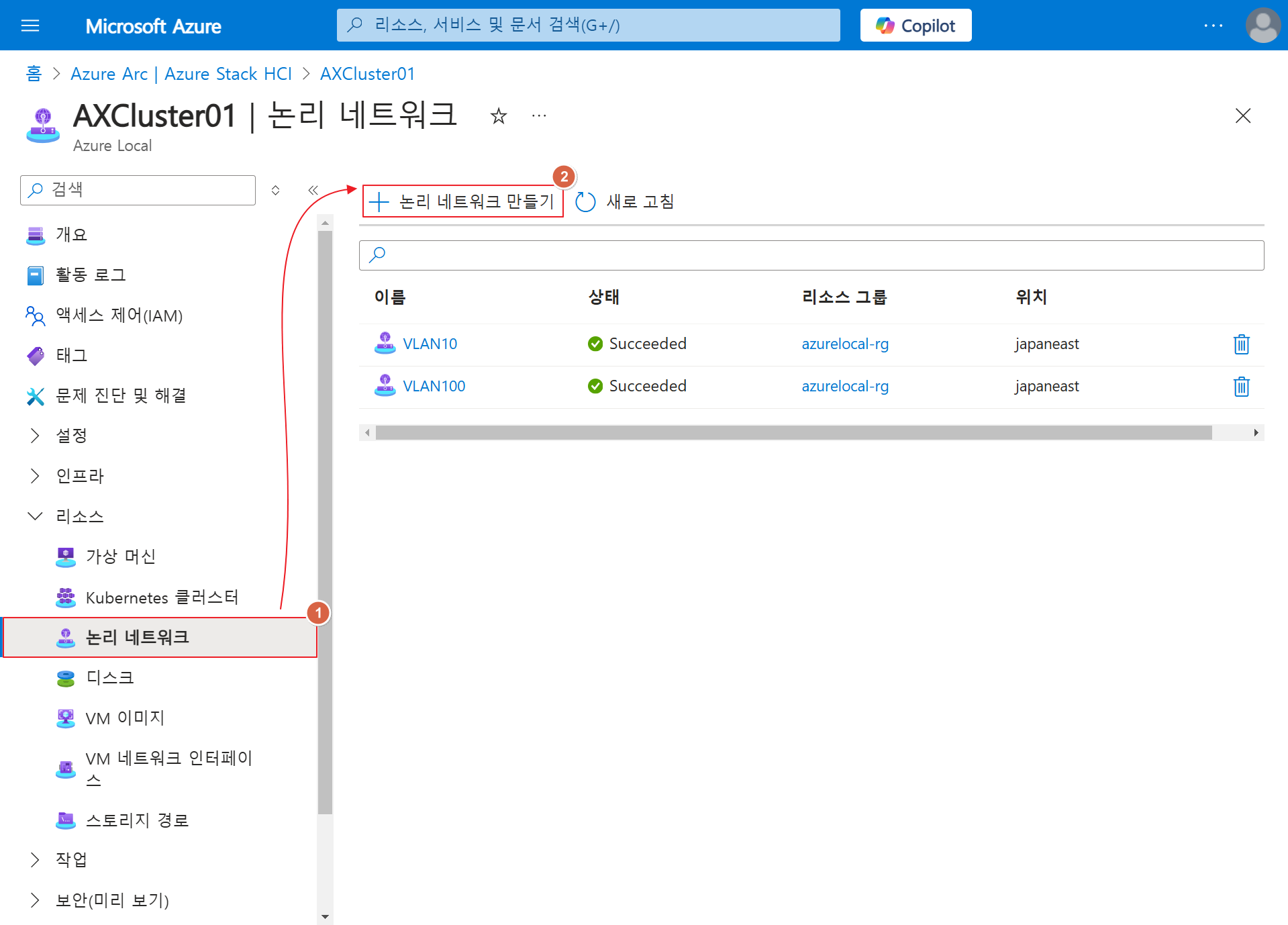The height and width of the screenshot is (925, 1288).
Task: Click the sidebar 검색 input field
Action: [138, 190]
